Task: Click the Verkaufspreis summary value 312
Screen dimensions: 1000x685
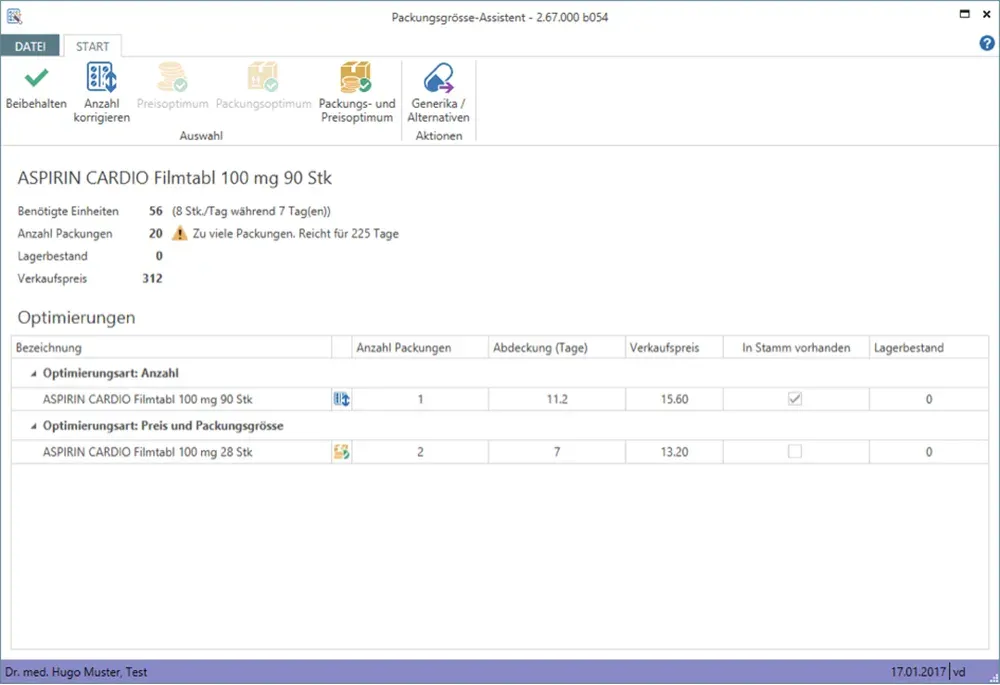Action: point(152,278)
